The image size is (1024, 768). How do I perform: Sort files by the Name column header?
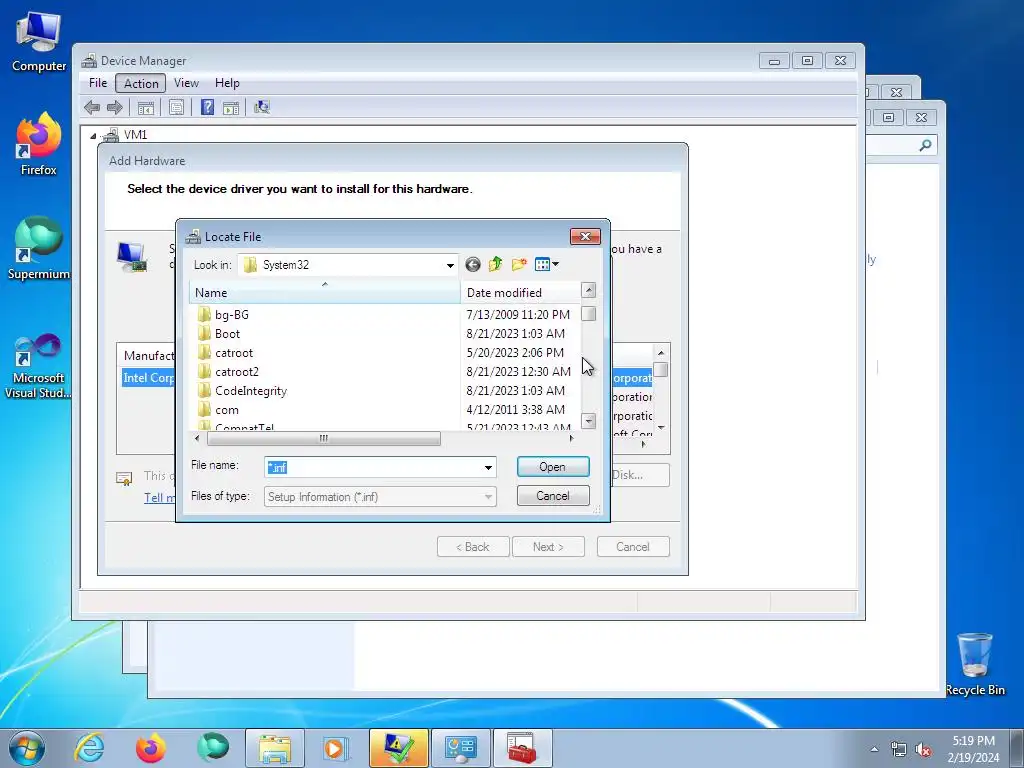325,293
